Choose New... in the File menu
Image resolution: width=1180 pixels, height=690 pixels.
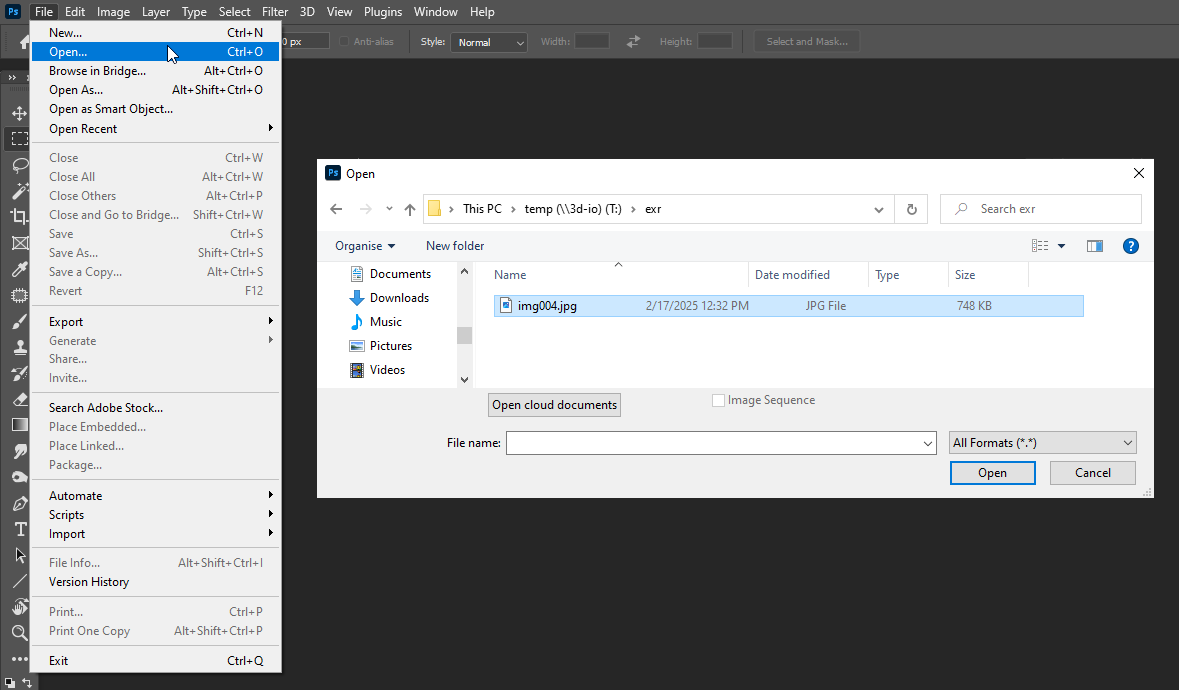click(156, 32)
